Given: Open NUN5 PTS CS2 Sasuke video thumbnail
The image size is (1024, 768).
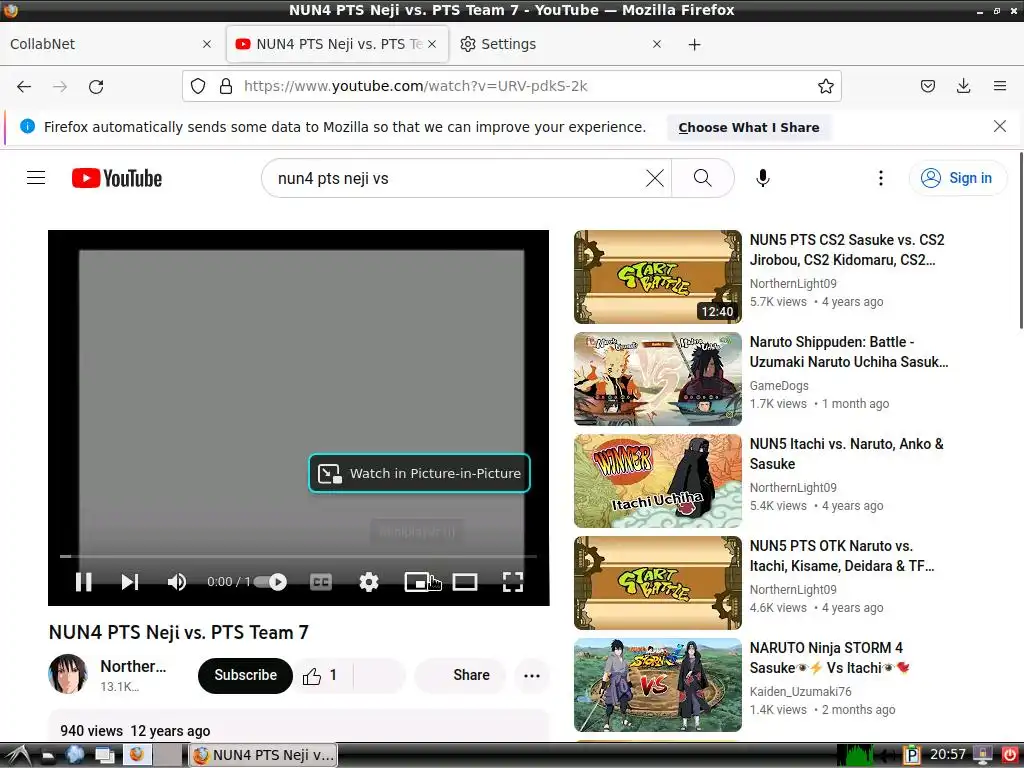Looking at the screenshot, I should (x=658, y=276).
